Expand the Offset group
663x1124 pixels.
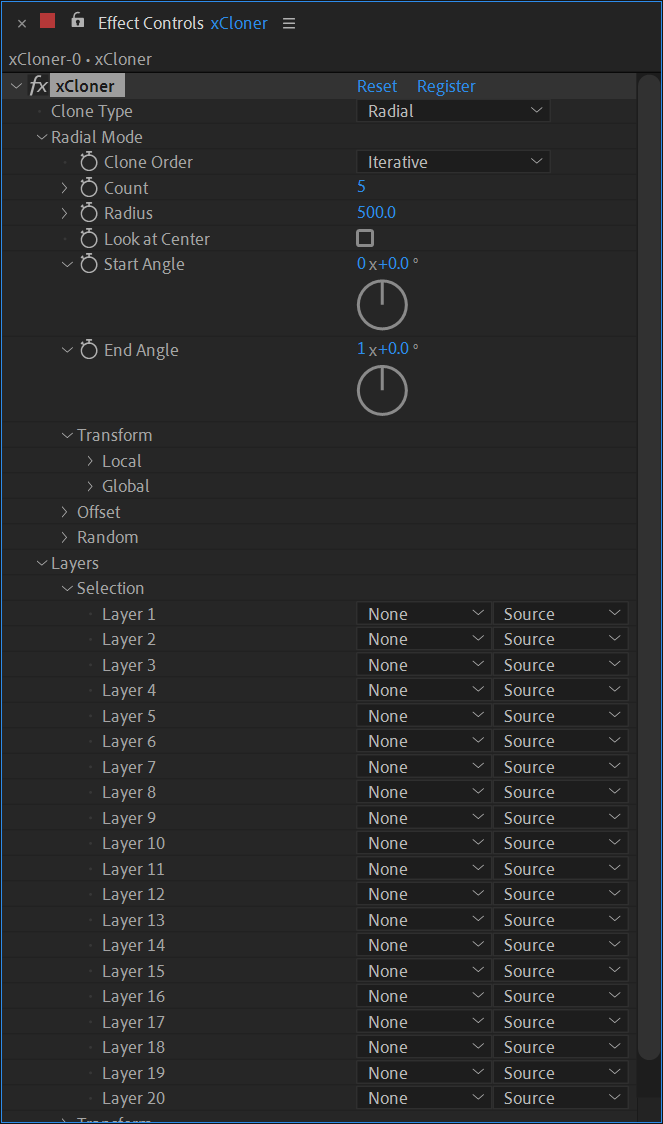click(65, 512)
